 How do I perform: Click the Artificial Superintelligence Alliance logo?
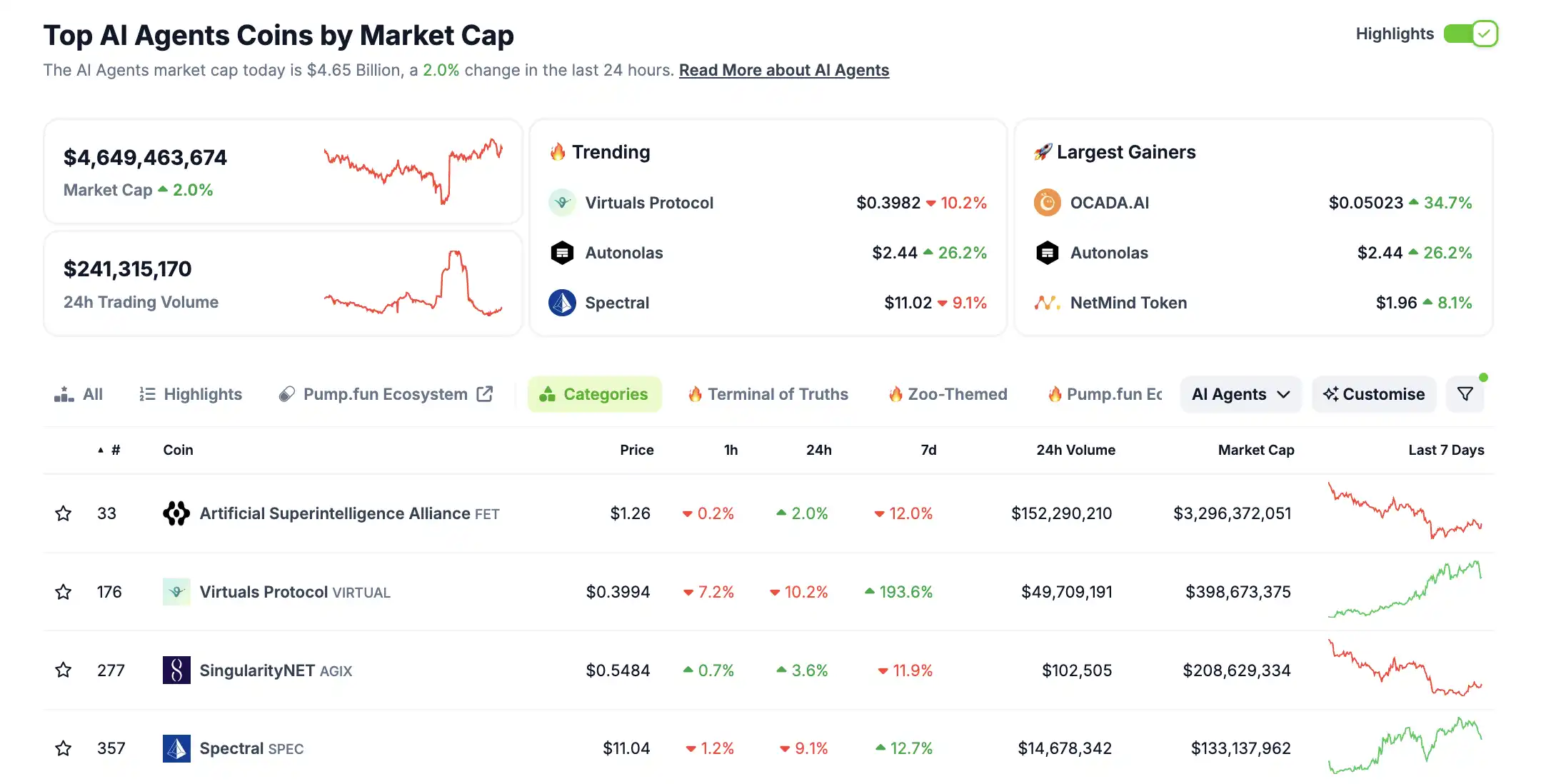176,513
